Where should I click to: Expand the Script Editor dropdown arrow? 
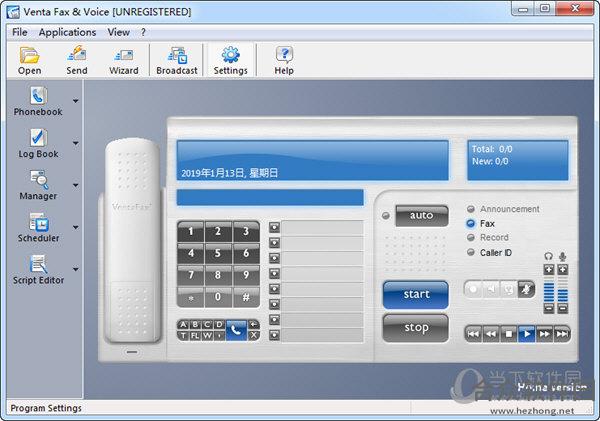click(76, 269)
